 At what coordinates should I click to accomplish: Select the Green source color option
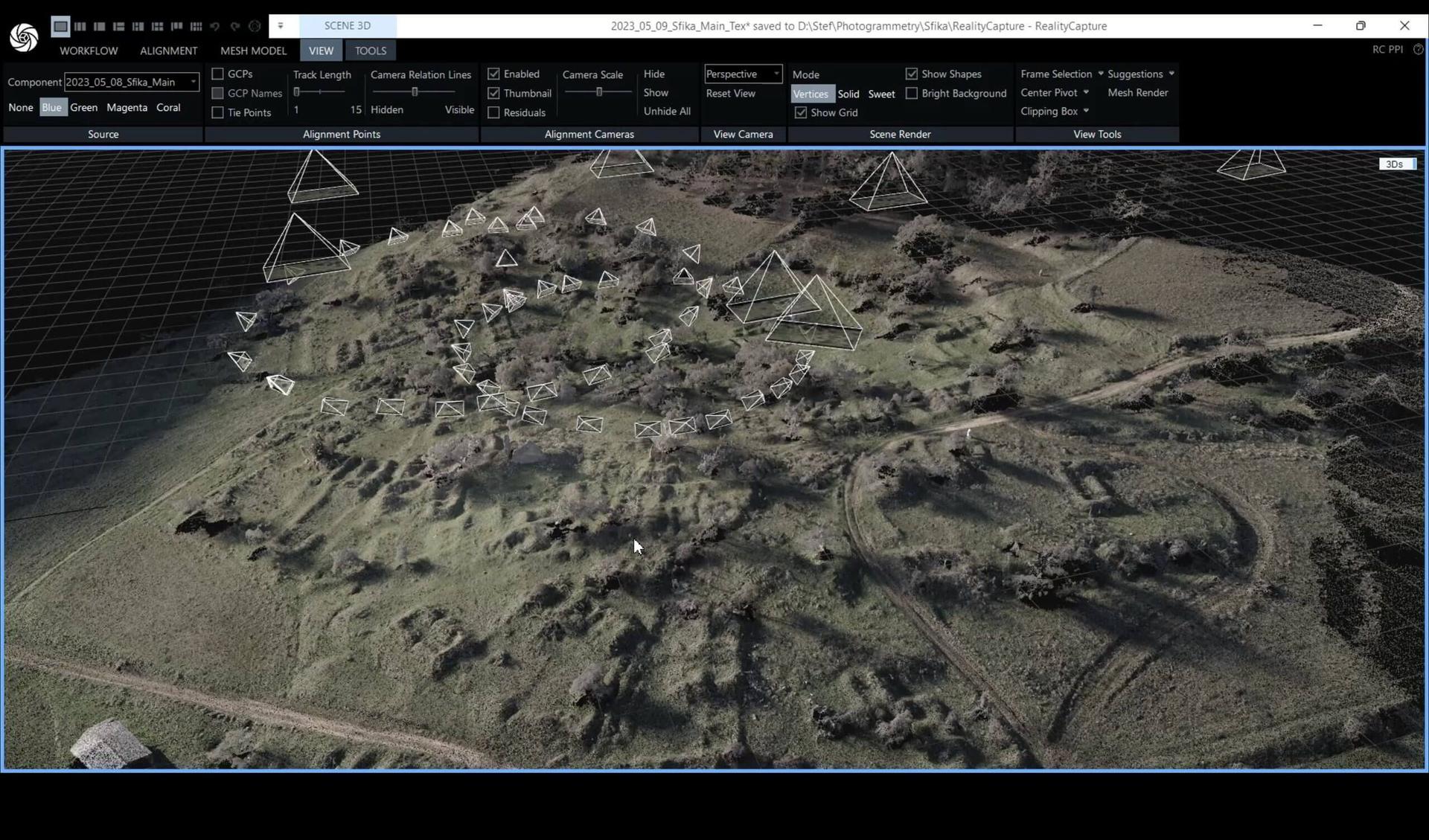pyautogui.click(x=84, y=107)
